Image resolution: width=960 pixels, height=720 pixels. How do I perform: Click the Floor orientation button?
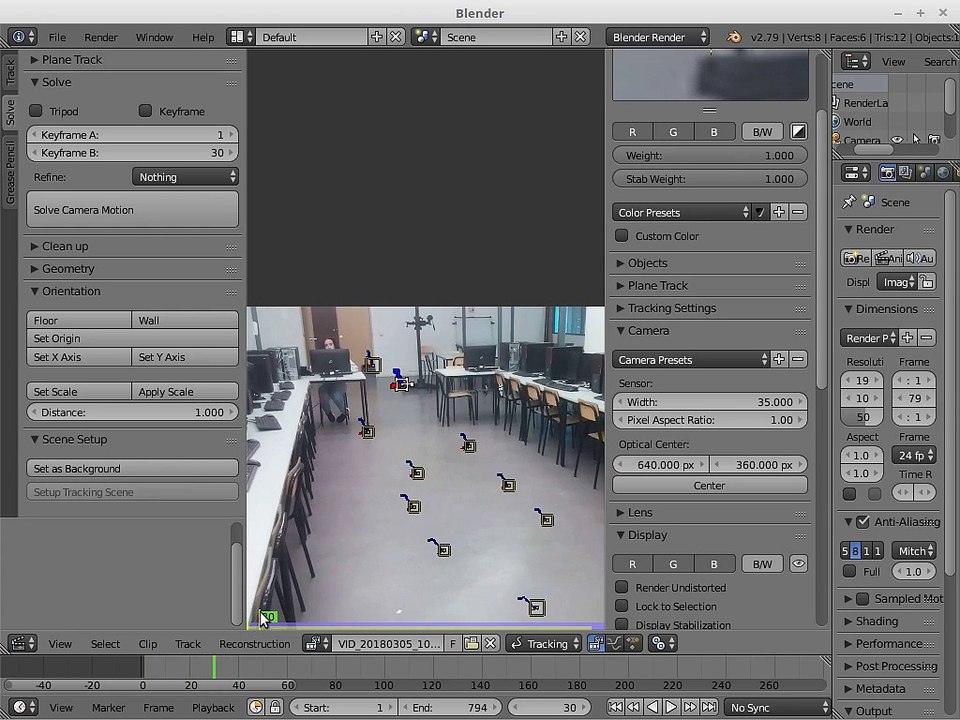[x=79, y=320]
